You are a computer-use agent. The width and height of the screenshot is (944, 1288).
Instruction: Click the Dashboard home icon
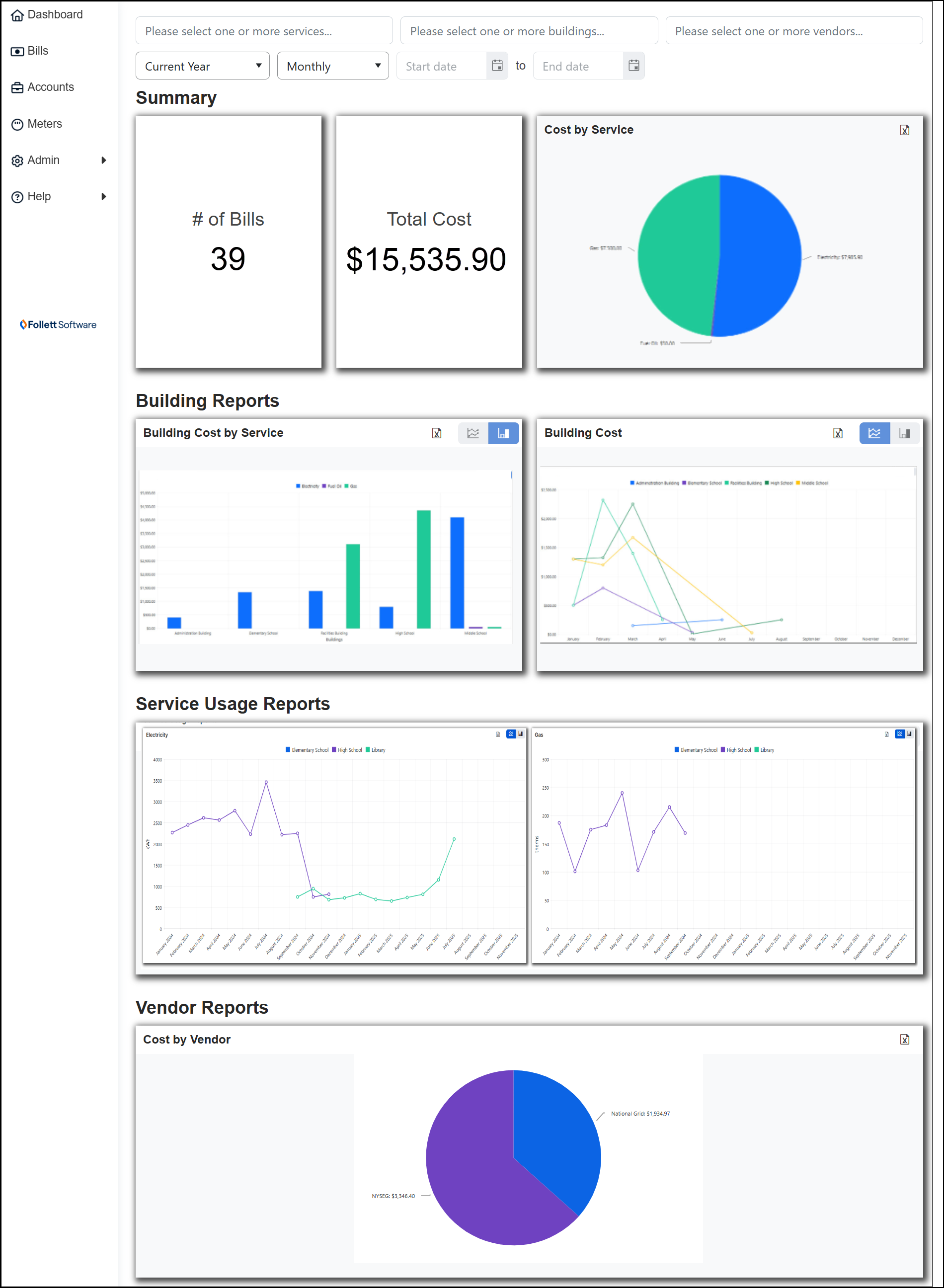(x=17, y=15)
